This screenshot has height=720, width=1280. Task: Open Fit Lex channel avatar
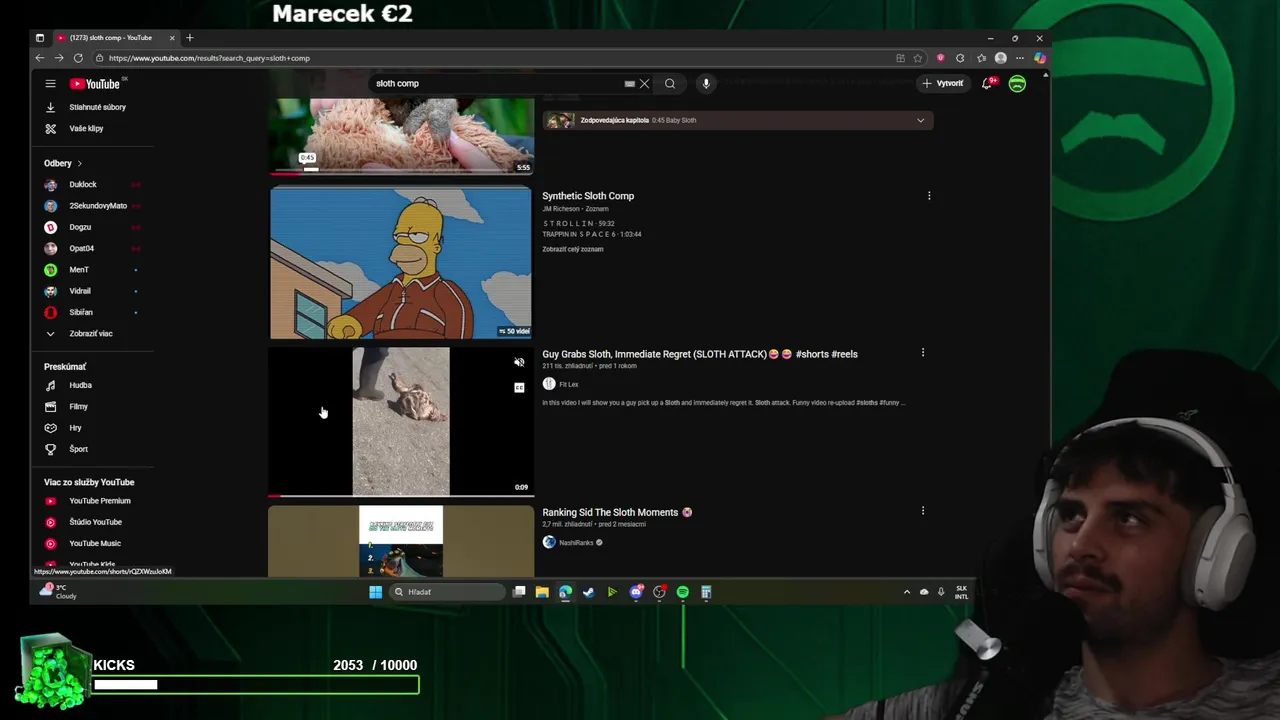point(549,384)
